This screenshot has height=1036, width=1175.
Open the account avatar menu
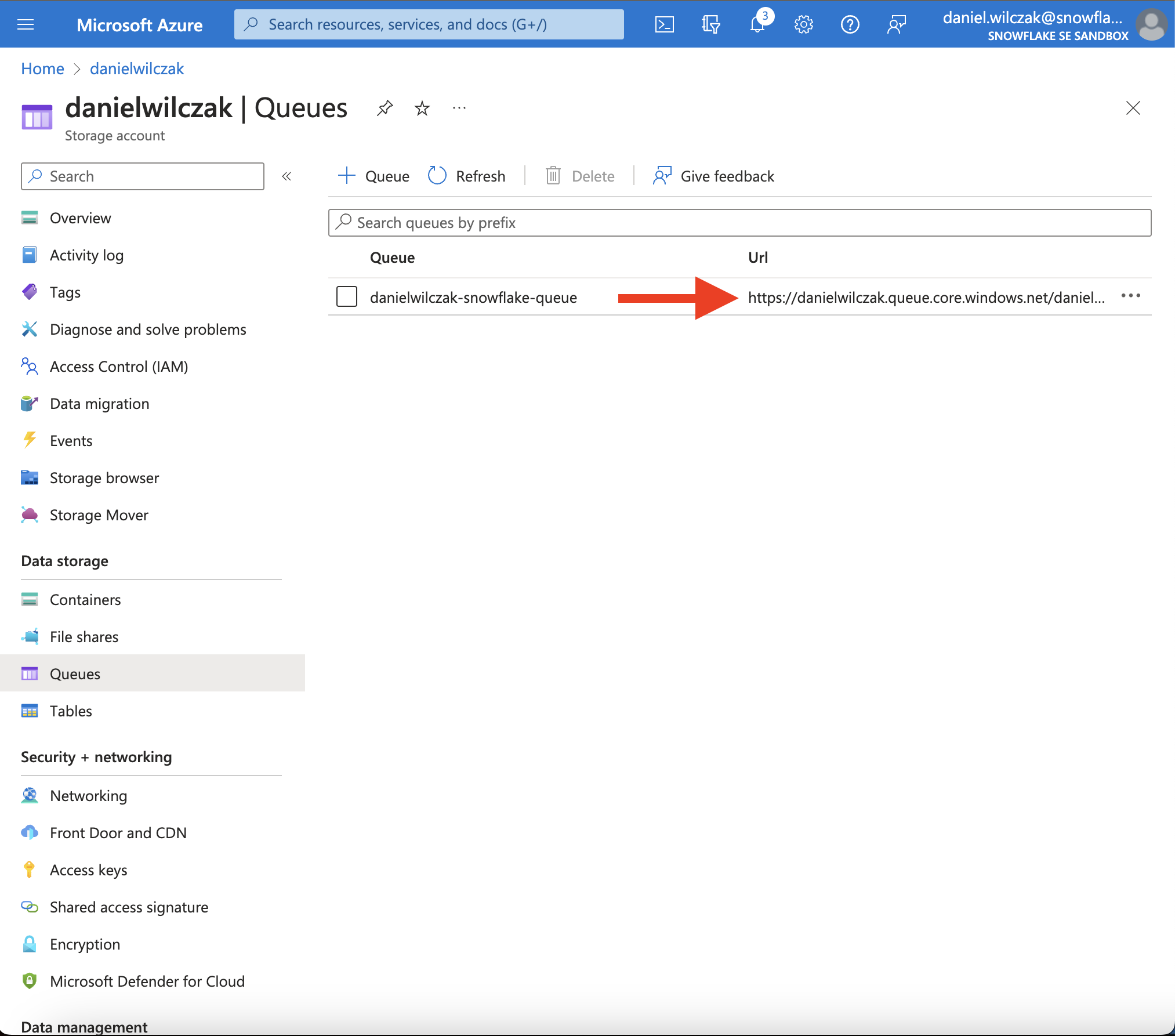(1151, 25)
